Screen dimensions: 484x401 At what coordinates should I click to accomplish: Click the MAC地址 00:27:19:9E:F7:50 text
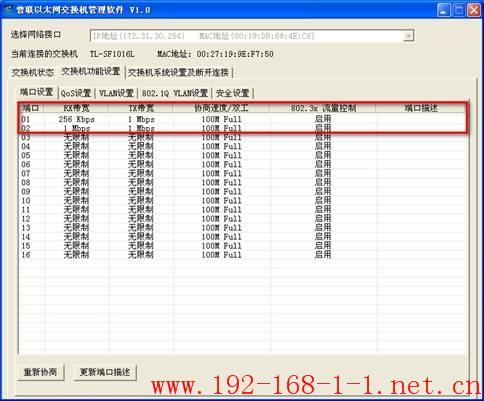215,54
